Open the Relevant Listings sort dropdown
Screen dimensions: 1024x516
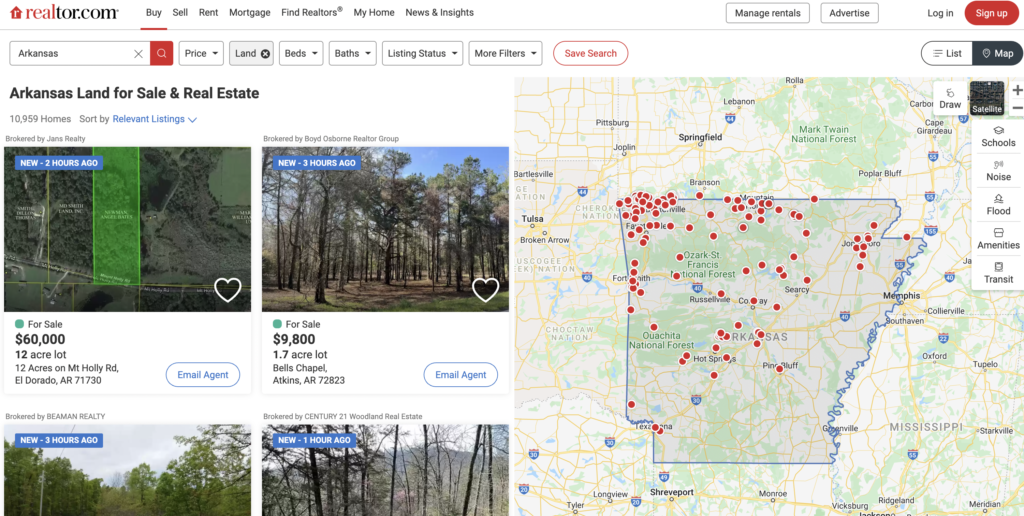pyautogui.click(x=155, y=119)
